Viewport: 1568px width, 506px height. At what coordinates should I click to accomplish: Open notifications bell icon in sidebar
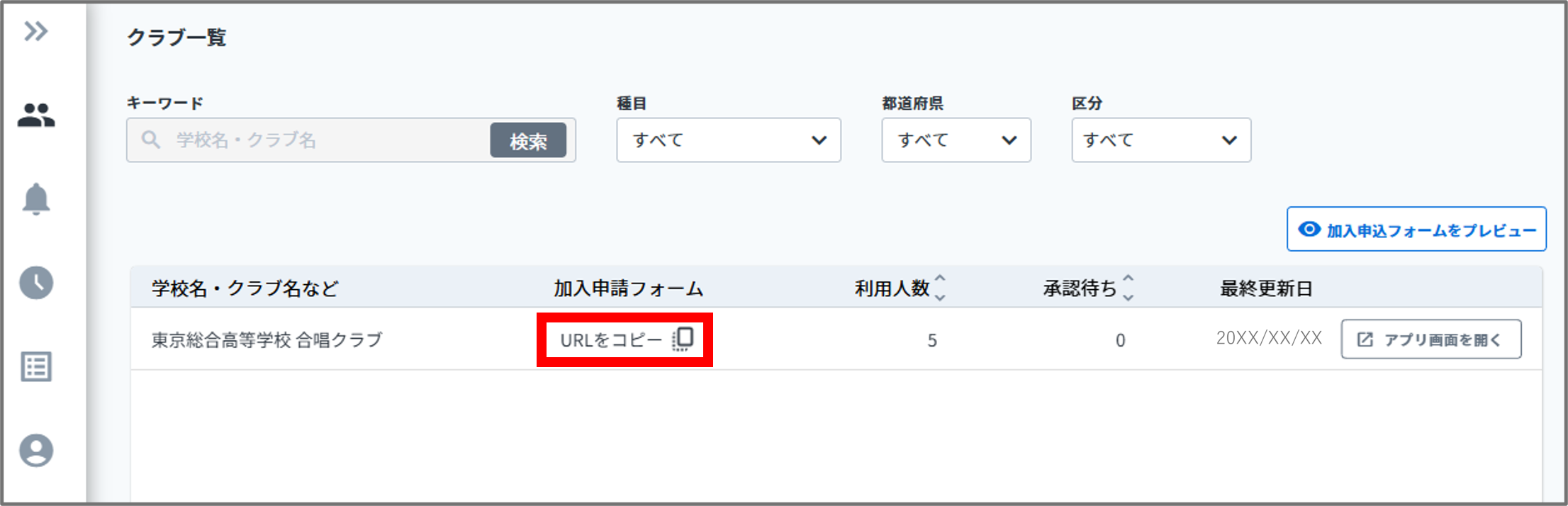point(35,198)
